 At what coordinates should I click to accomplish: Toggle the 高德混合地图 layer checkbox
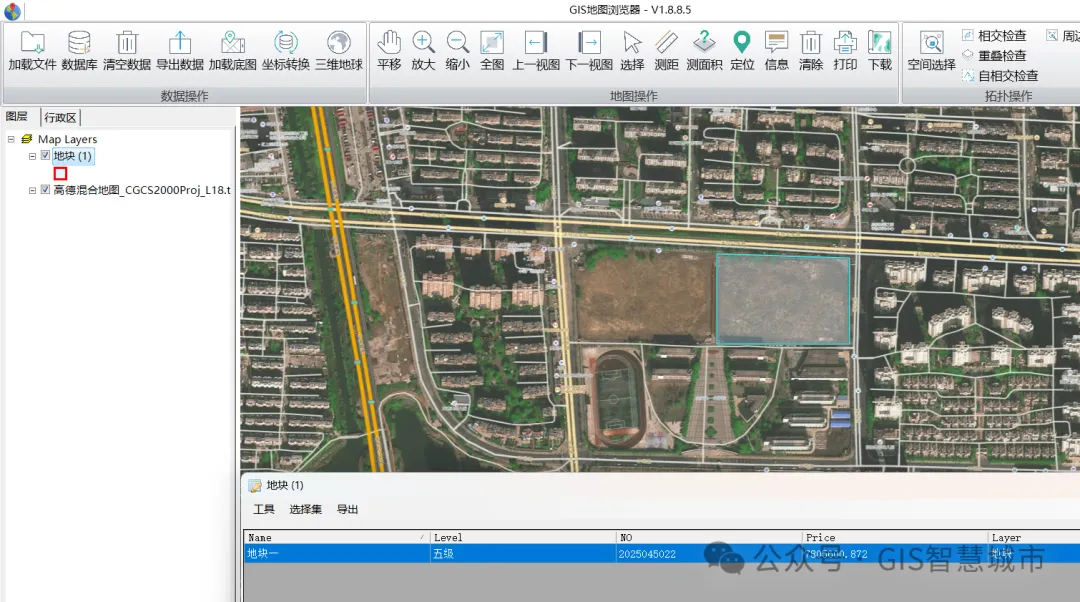(45, 190)
